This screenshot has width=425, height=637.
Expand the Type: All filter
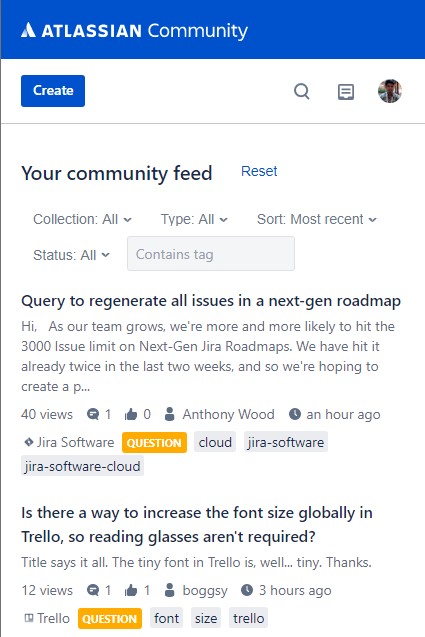(194, 219)
